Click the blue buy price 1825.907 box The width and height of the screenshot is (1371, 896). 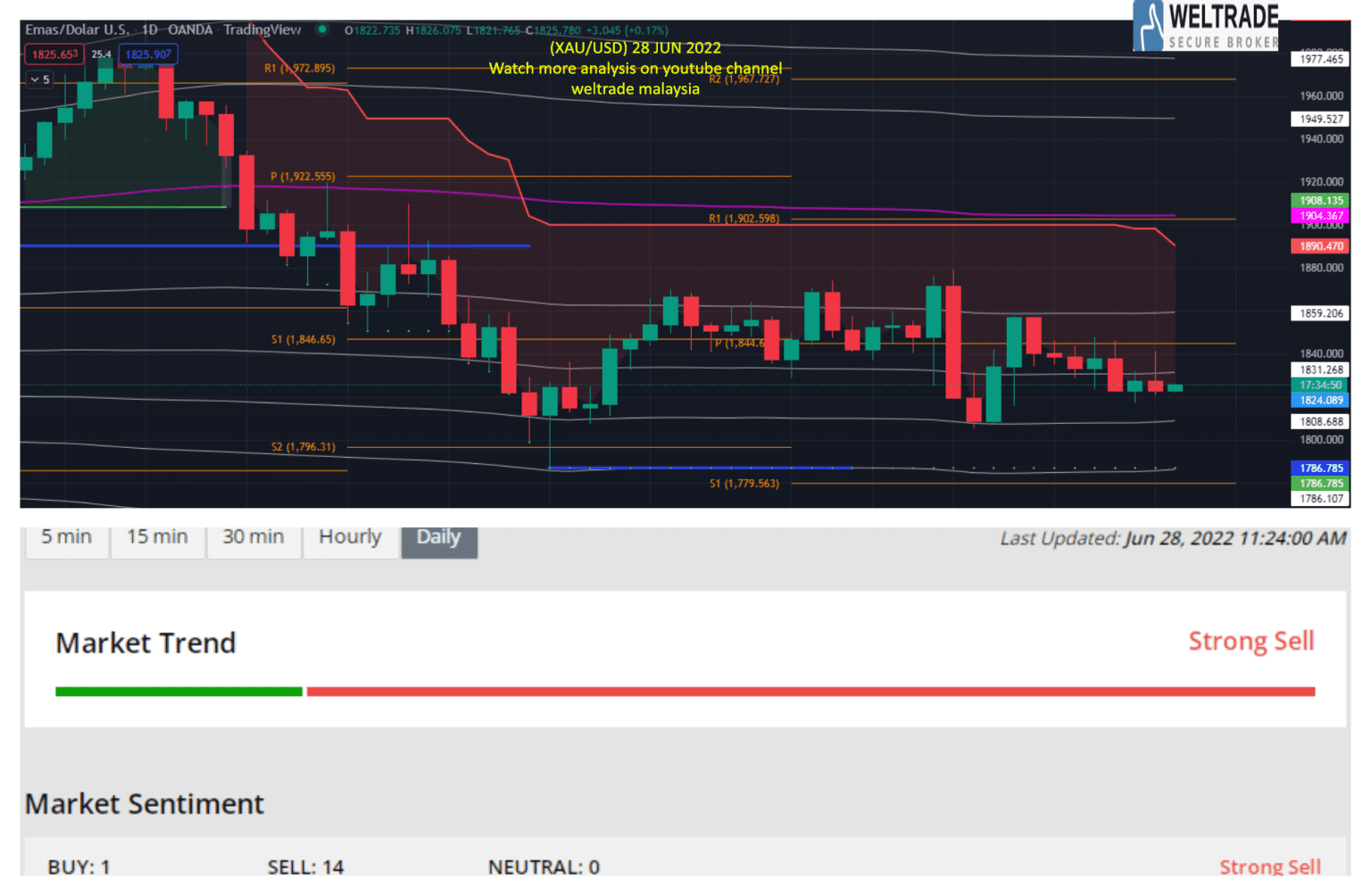[148, 54]
